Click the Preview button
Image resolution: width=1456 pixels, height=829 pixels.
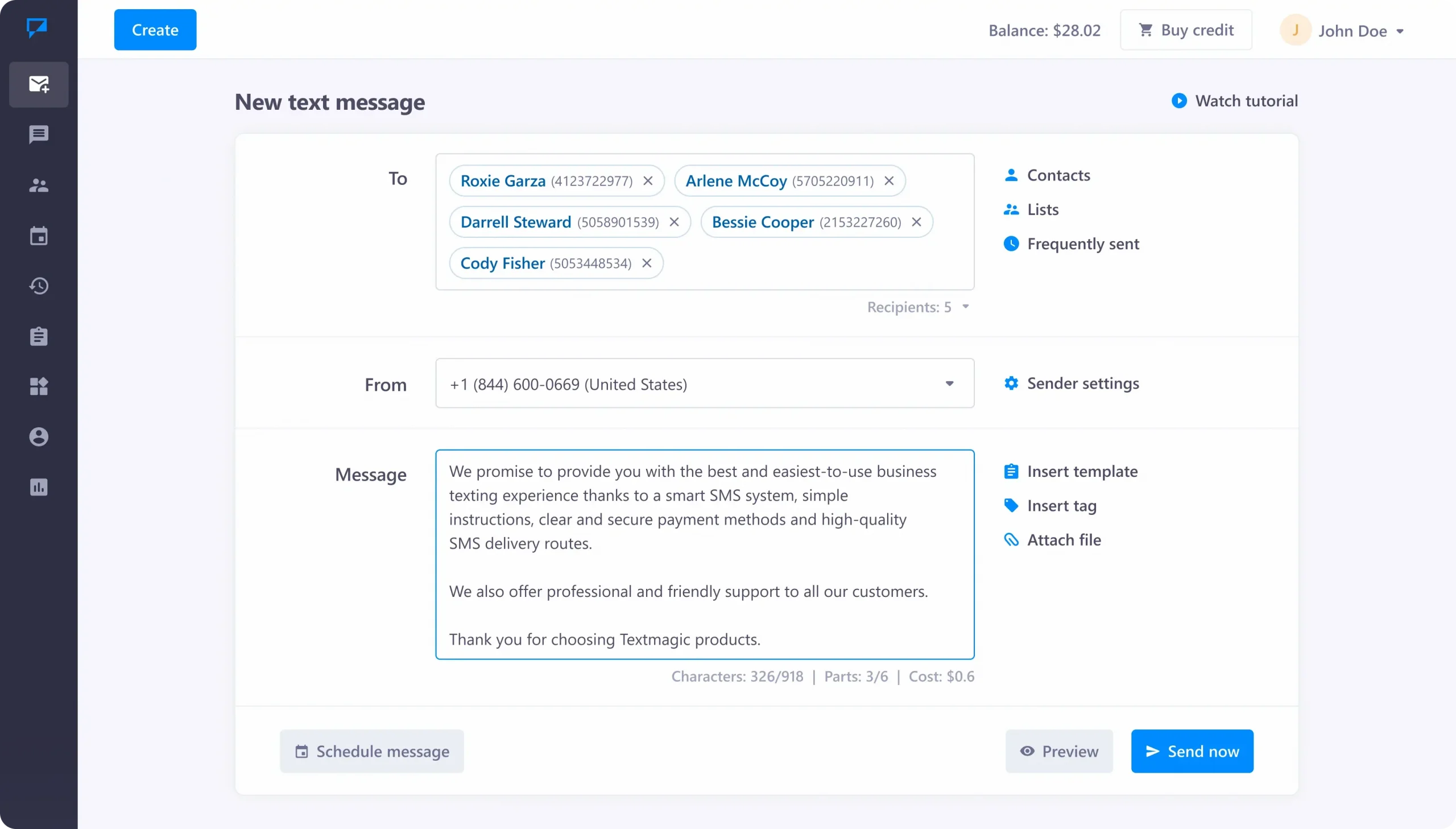[1058, 751]
